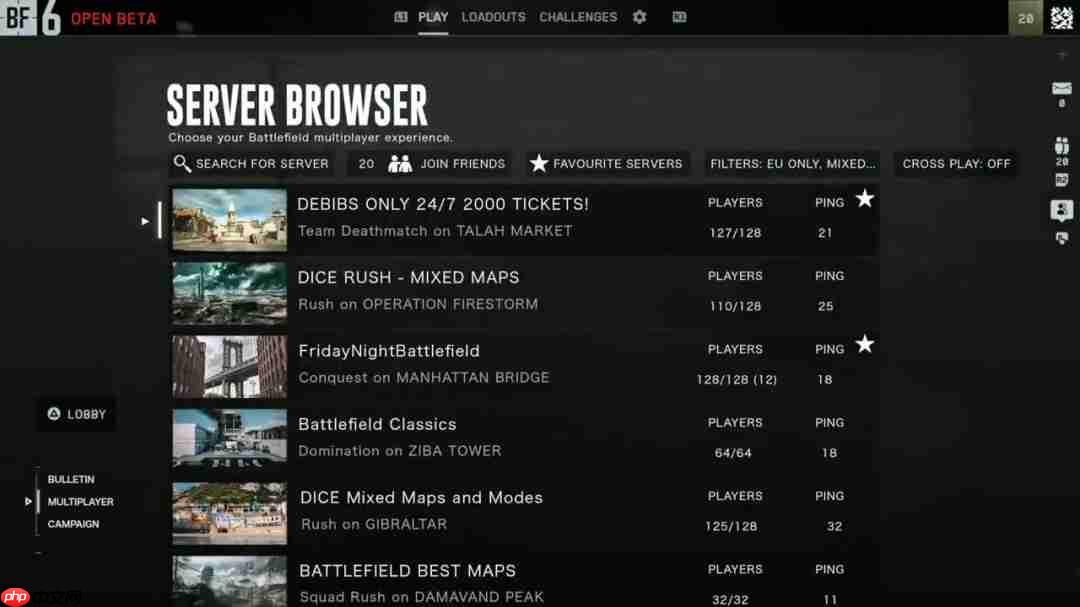Select Campaign in the left menu
Image resolution: width=1080 pixels, height=607 pixels.
73,524
